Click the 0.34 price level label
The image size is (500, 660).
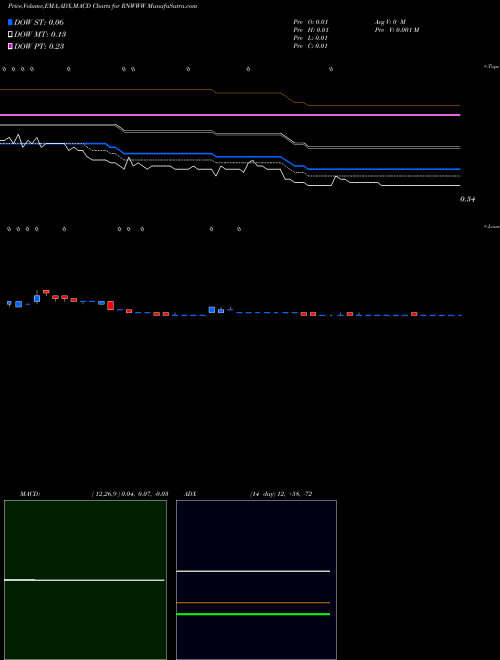pos(467,200)
